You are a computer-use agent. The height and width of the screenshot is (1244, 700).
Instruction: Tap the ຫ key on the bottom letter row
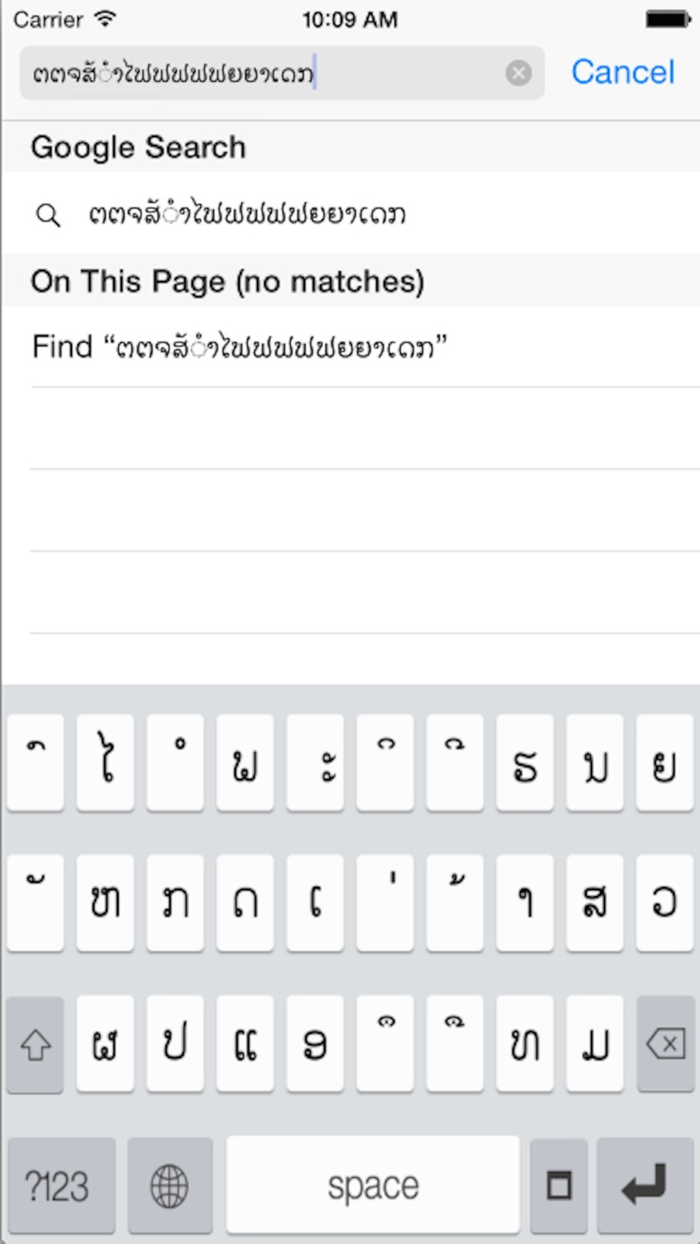[x=524, y=1045]
